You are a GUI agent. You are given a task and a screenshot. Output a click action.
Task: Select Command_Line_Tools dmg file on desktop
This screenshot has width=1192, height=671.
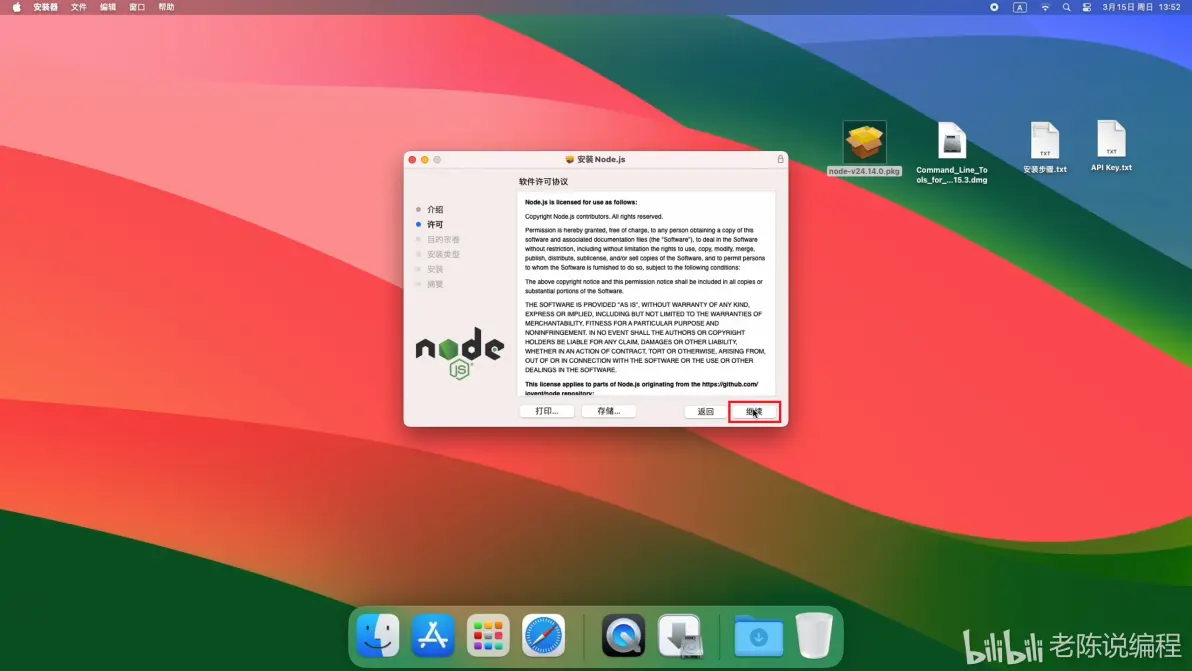pos(952,153)
